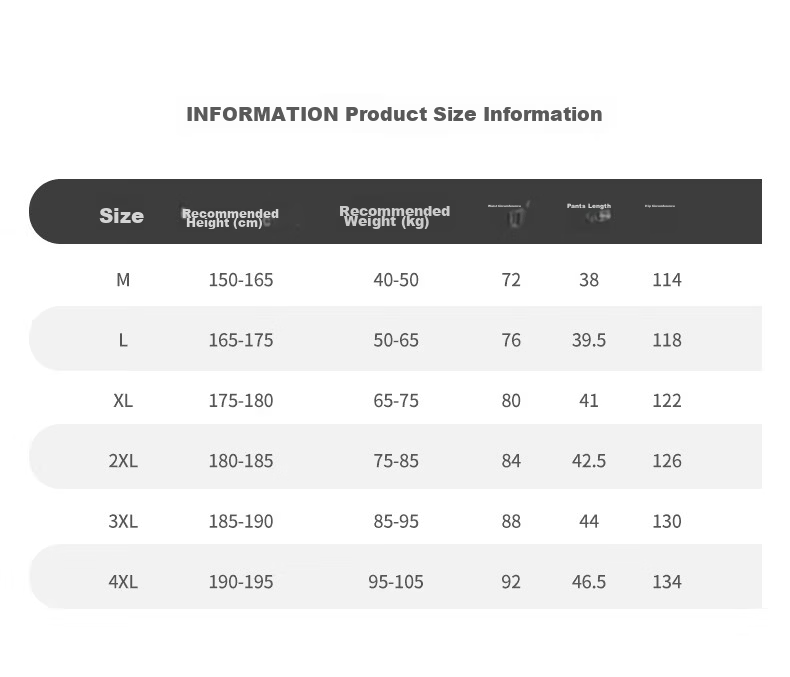Select the 4XL size row label

123,581
